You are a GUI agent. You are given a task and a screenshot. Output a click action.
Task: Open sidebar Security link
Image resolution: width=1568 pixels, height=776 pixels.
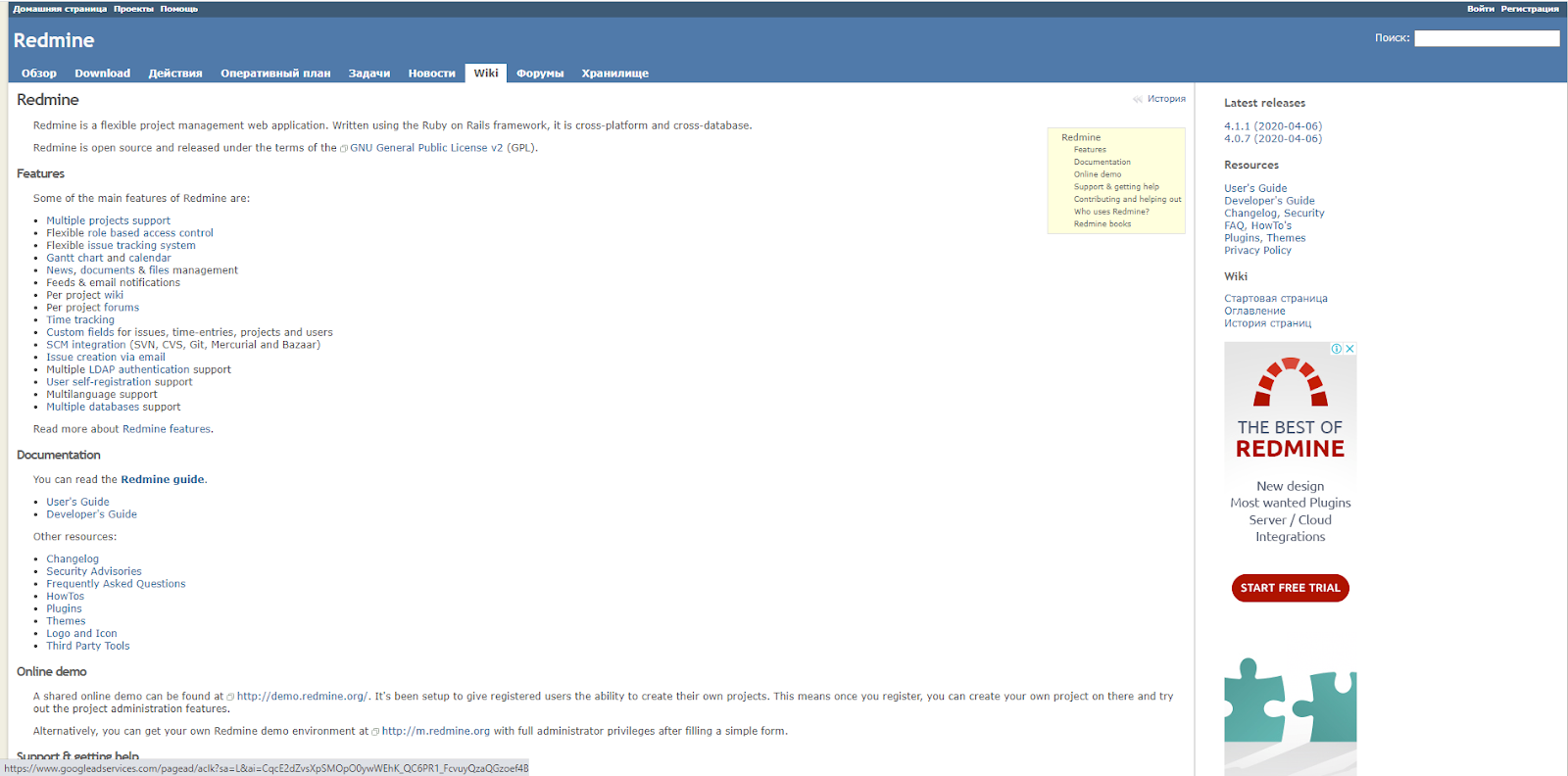(1304, 214)
